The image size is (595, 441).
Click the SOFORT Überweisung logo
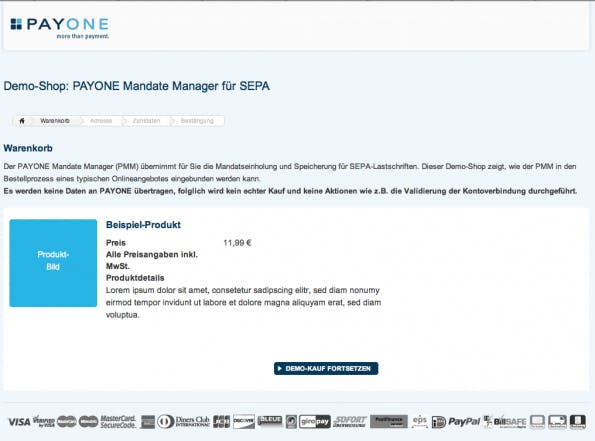(350, 422)
